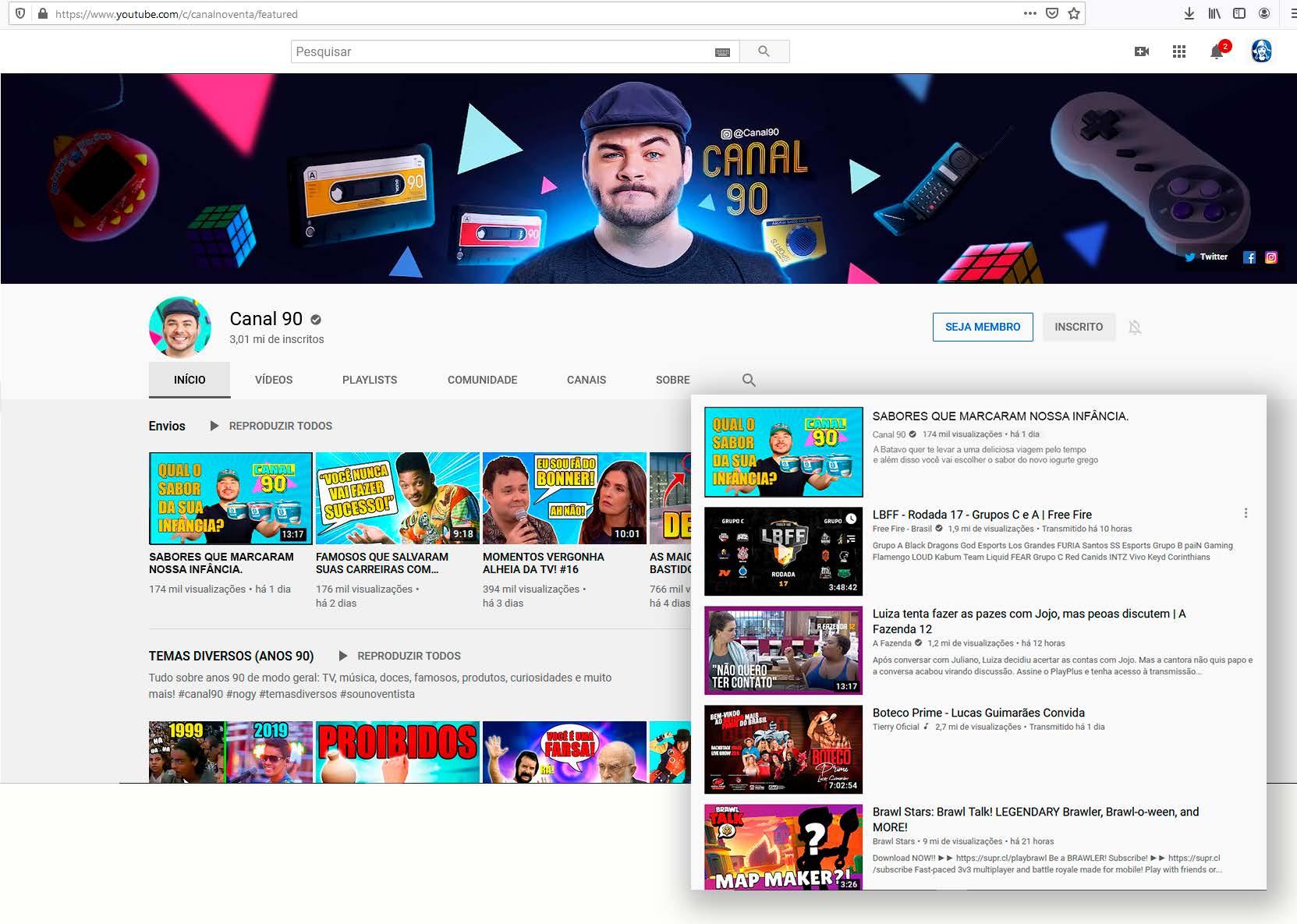The image size is (1297, 924).
Task: Click 'Luiza tenta fazer as pazes' video title
Action: (x=1029, y=621)
